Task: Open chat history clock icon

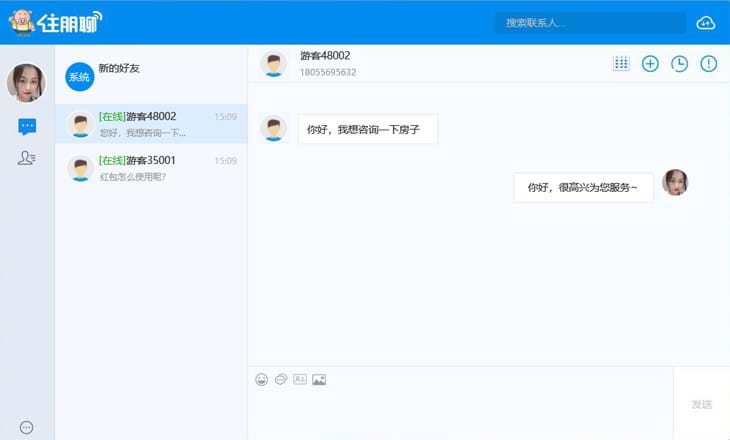Action: (679, 64)
